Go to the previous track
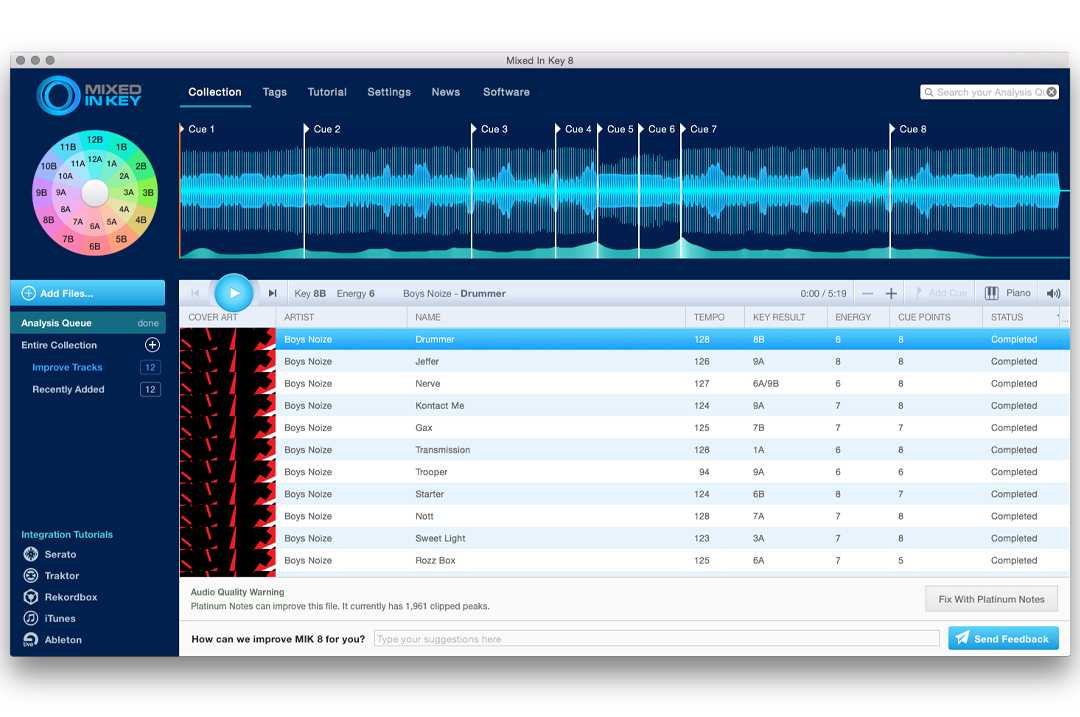 point(195,293)
